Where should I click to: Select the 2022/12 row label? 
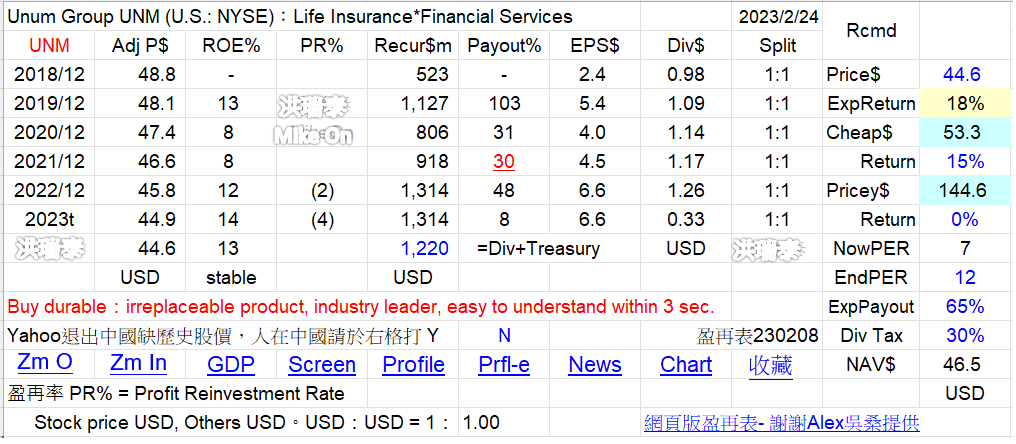click(50, 191)
